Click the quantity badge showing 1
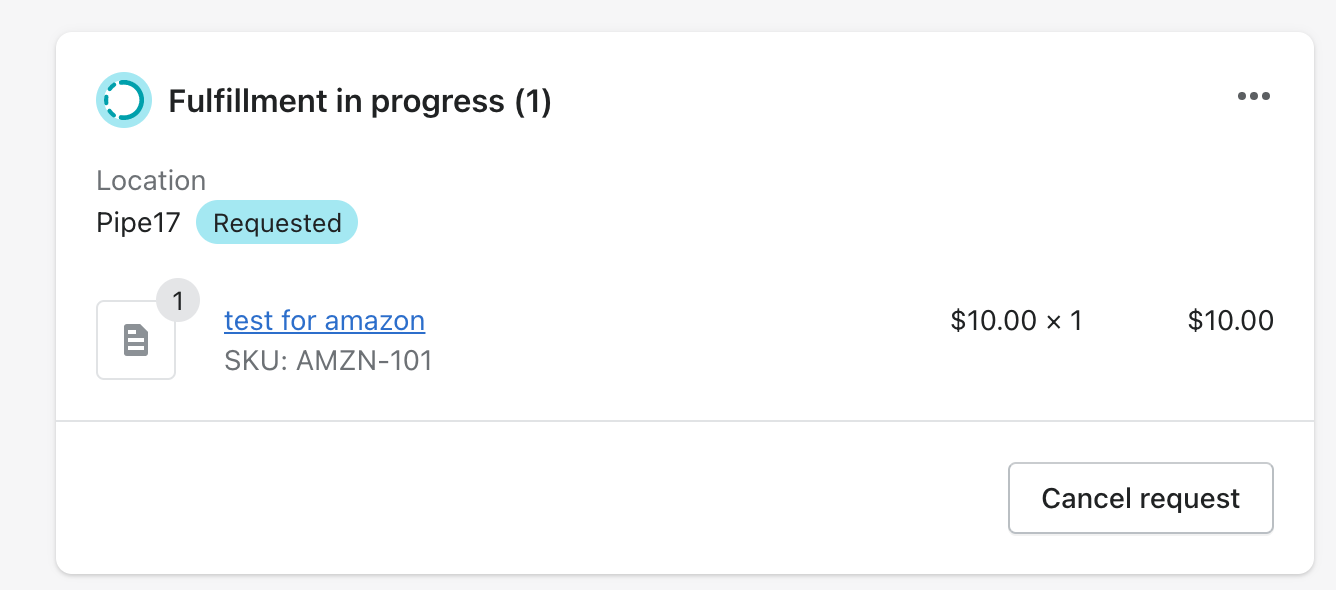1336x590 pixels. (178, 301)
